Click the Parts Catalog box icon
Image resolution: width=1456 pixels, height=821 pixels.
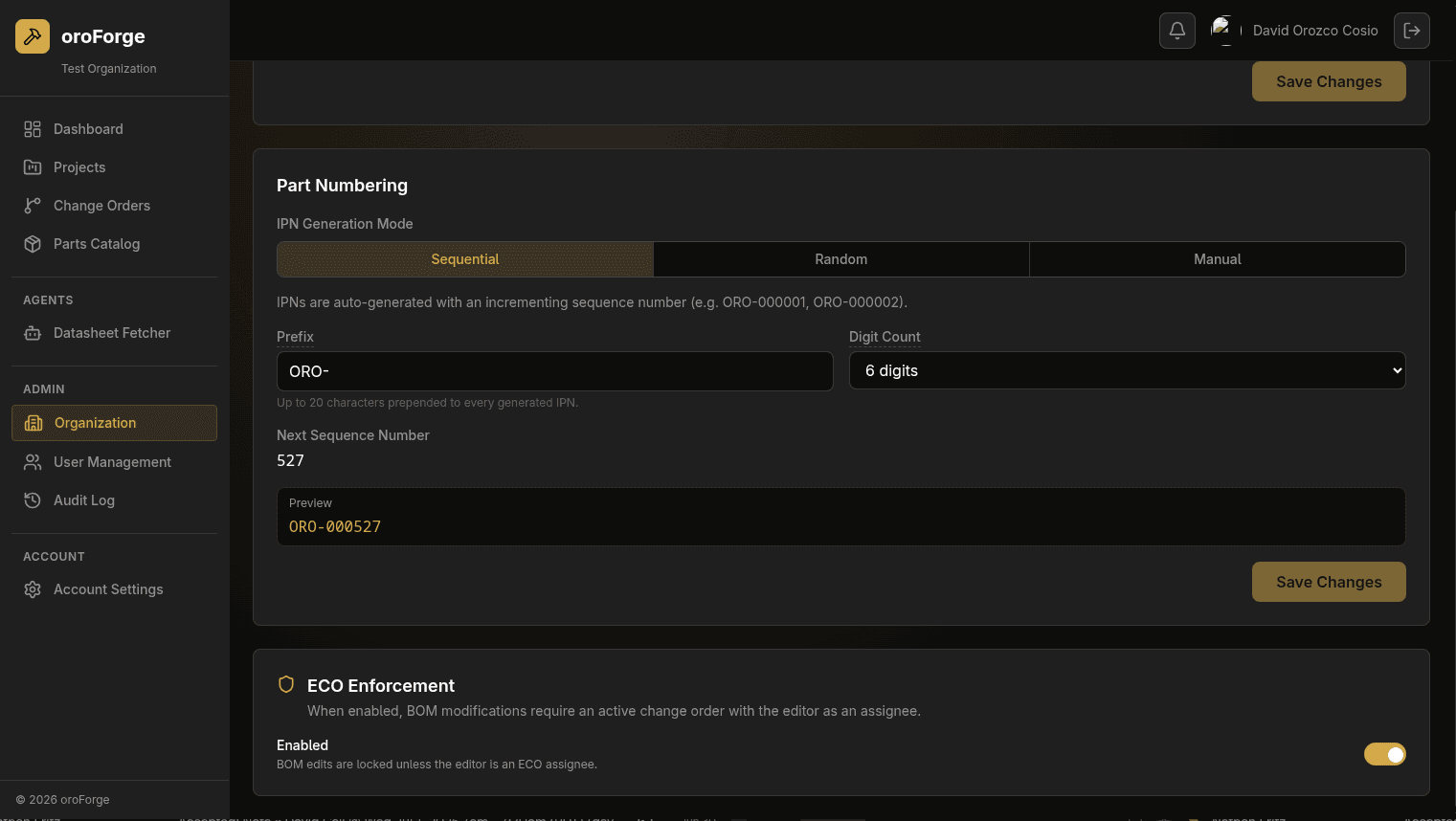33,244
